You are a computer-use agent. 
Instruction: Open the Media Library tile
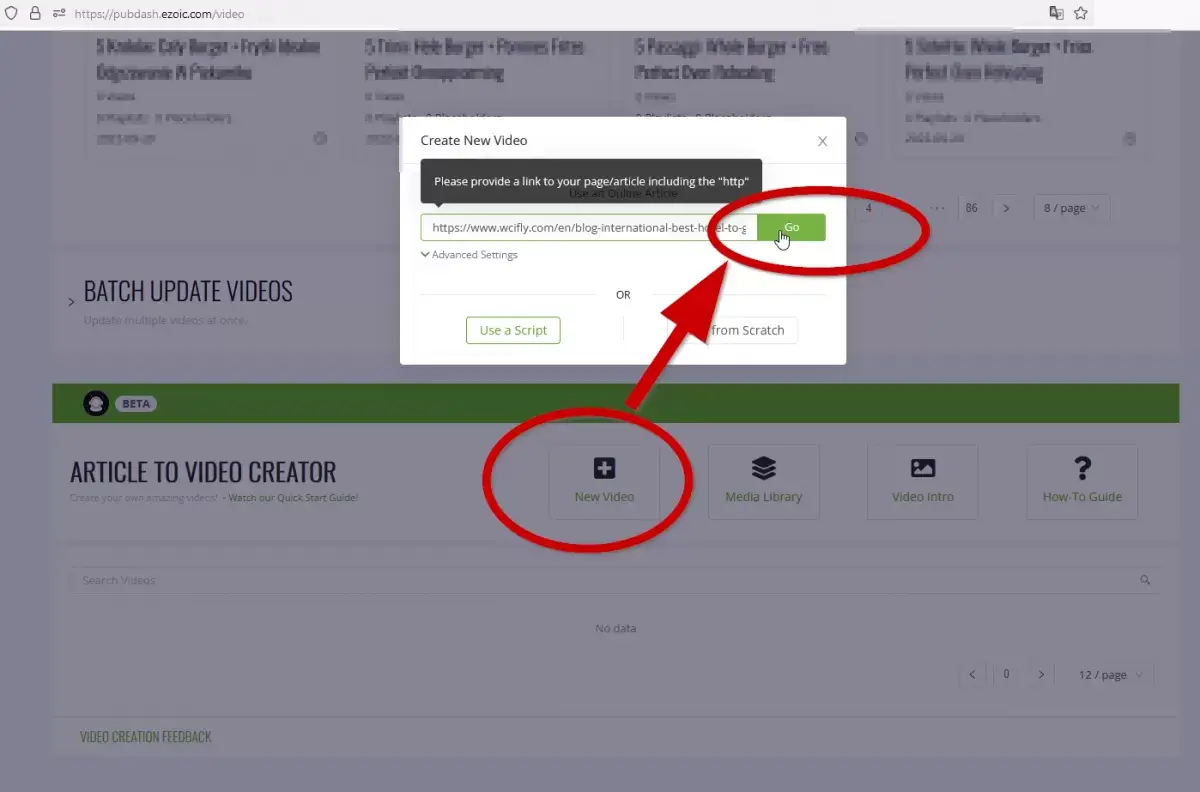(764, 482)
